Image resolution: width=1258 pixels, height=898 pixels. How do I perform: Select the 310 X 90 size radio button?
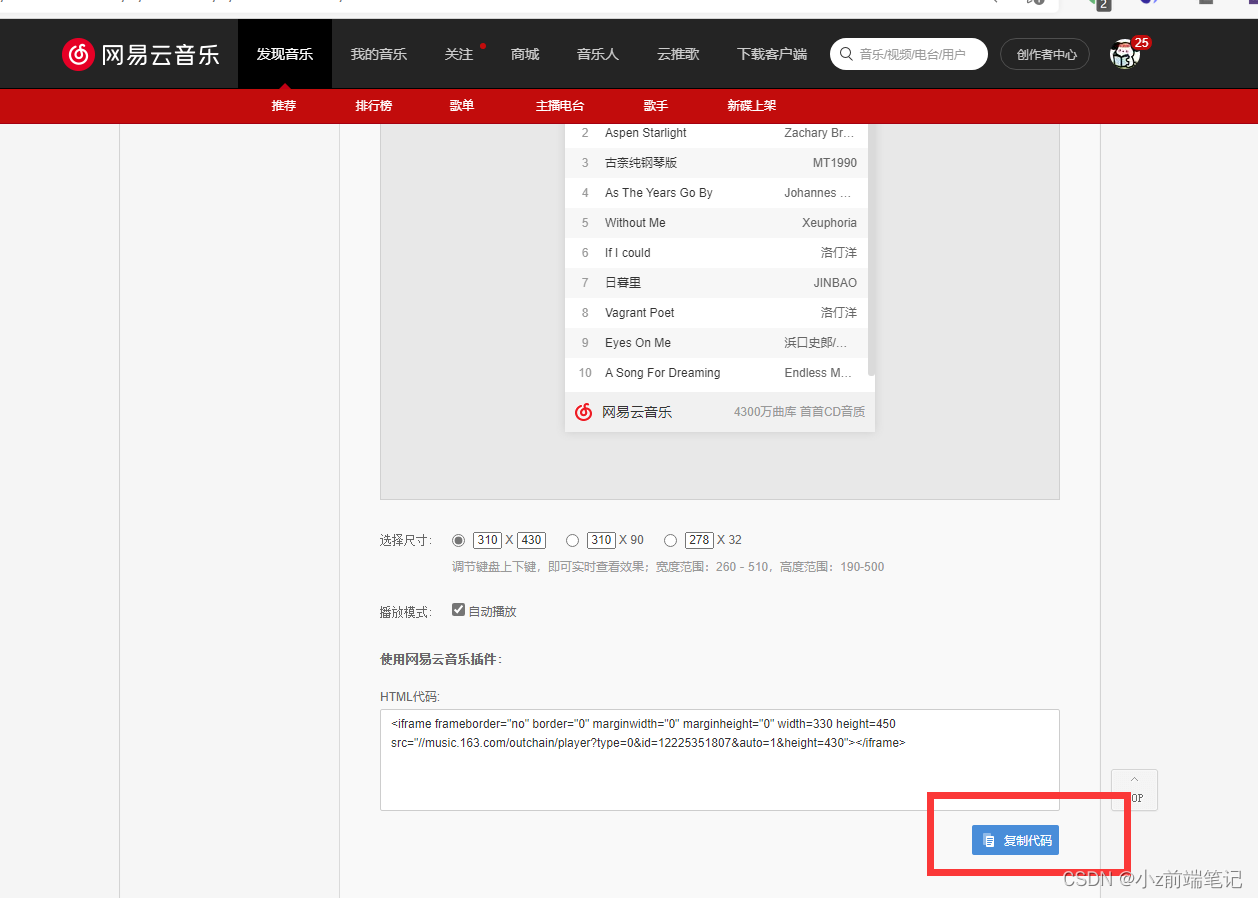(572, 539)
